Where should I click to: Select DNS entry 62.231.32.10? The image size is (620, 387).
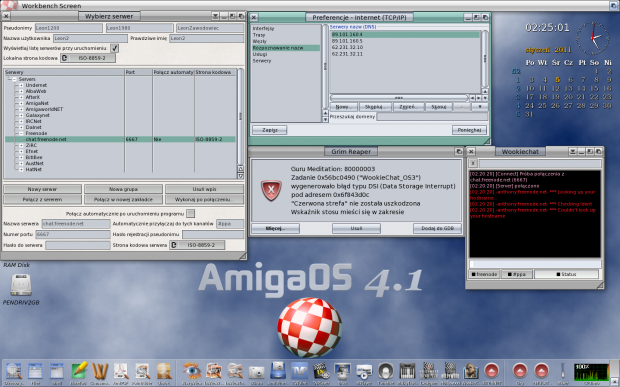click(405, 47)
